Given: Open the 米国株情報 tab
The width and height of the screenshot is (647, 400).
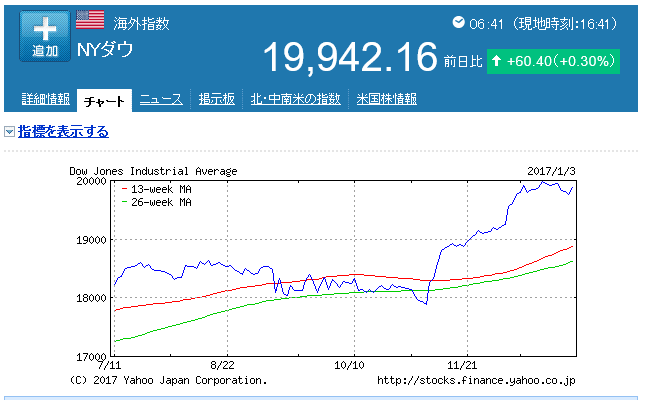Looking at the screenshot, I should click(x=386, y=99).
